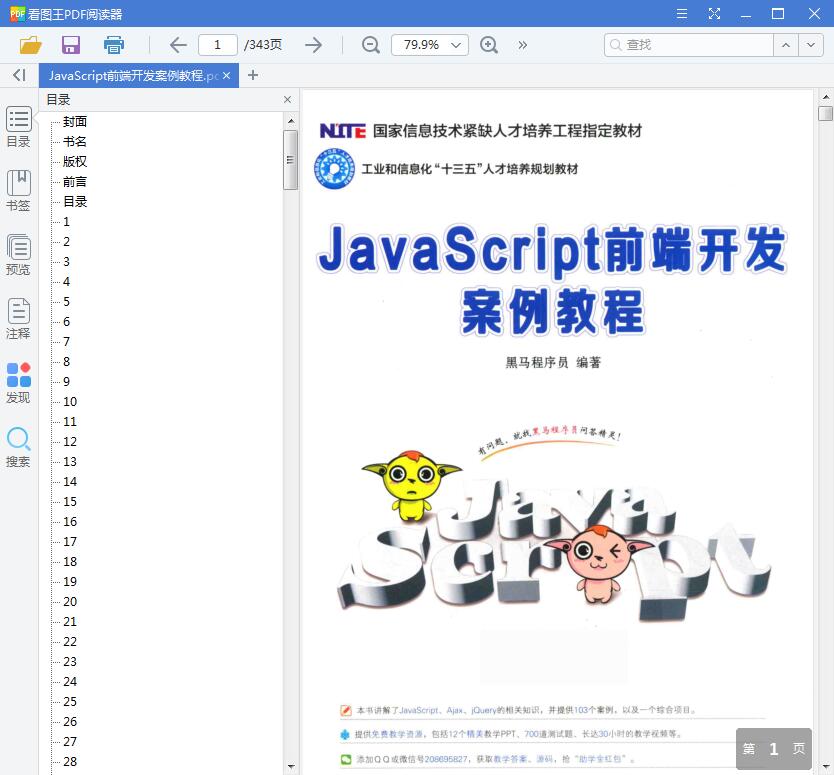The height and width of the screenshot is (775, 834).
Task: Jump to chapter 26 in outline
Action: coord(70,722)
